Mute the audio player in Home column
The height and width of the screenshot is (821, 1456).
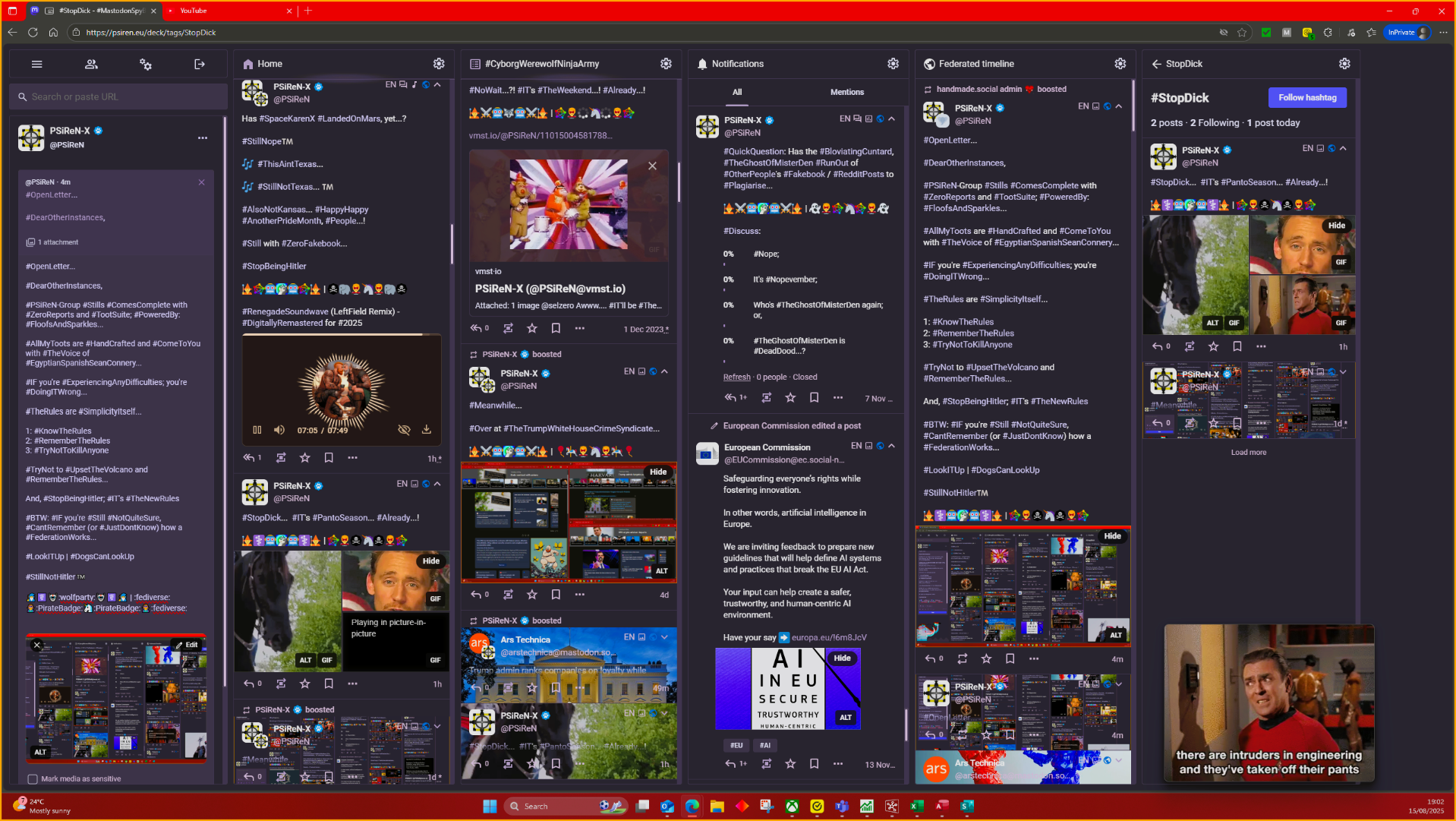coord(279,430)
